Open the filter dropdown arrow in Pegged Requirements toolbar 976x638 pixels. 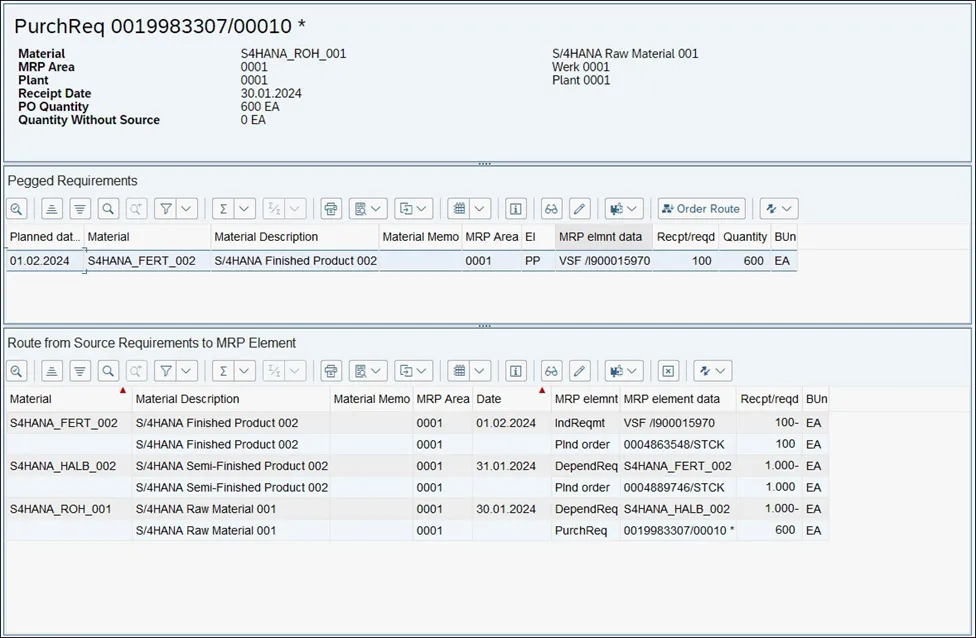coord(187,209)
